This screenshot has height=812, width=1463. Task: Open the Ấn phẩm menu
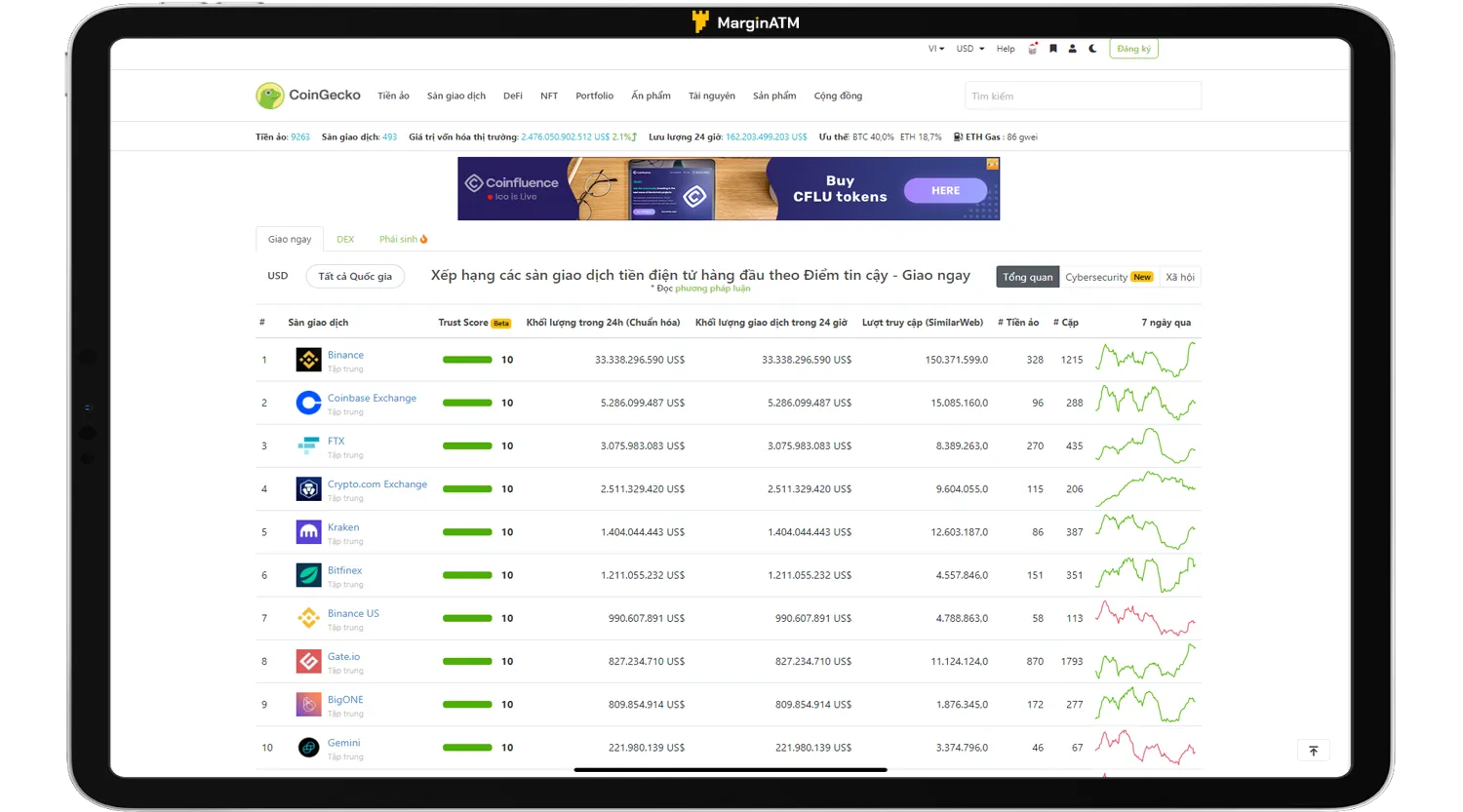[651, 96]
